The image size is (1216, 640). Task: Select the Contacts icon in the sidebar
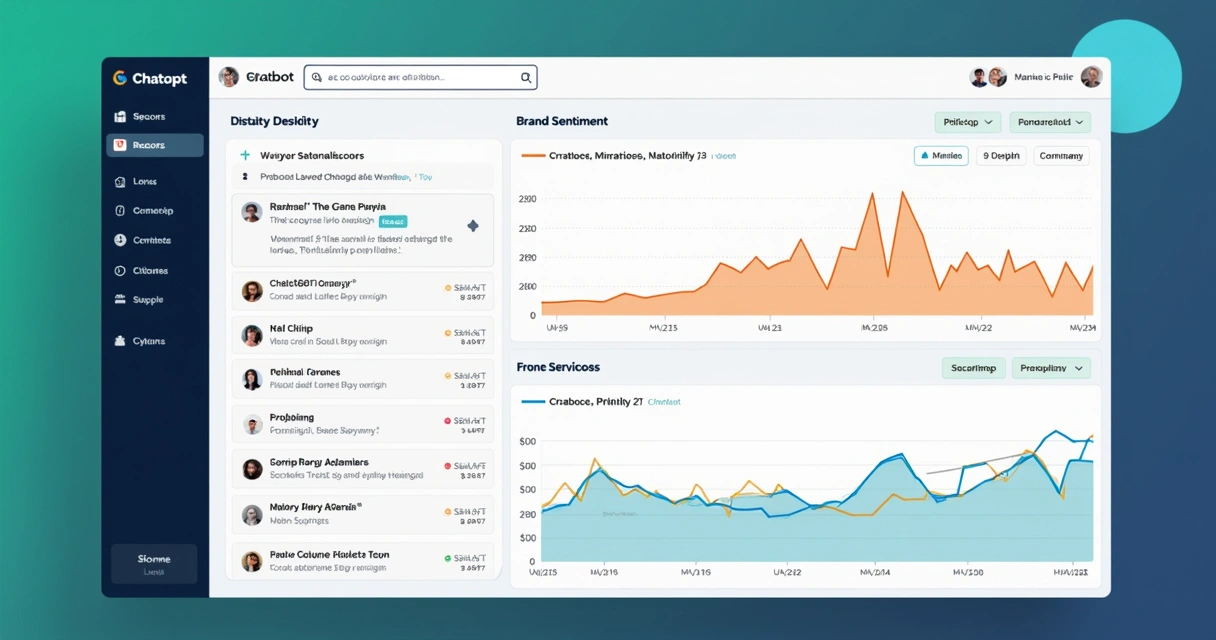point(120,240)
